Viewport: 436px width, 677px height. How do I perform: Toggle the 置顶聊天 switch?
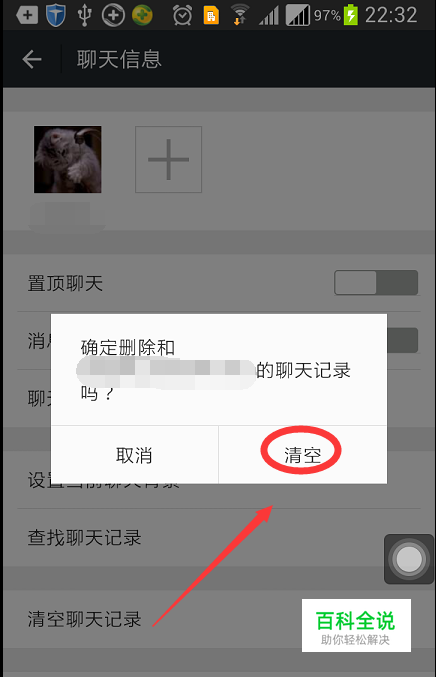point(376,283)
